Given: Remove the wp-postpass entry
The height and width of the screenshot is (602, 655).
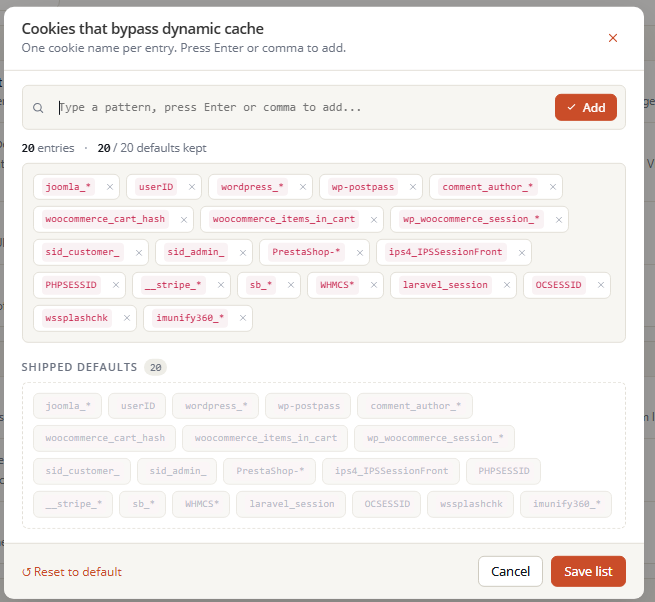Looking at the screenshot, I should (413, 187).
